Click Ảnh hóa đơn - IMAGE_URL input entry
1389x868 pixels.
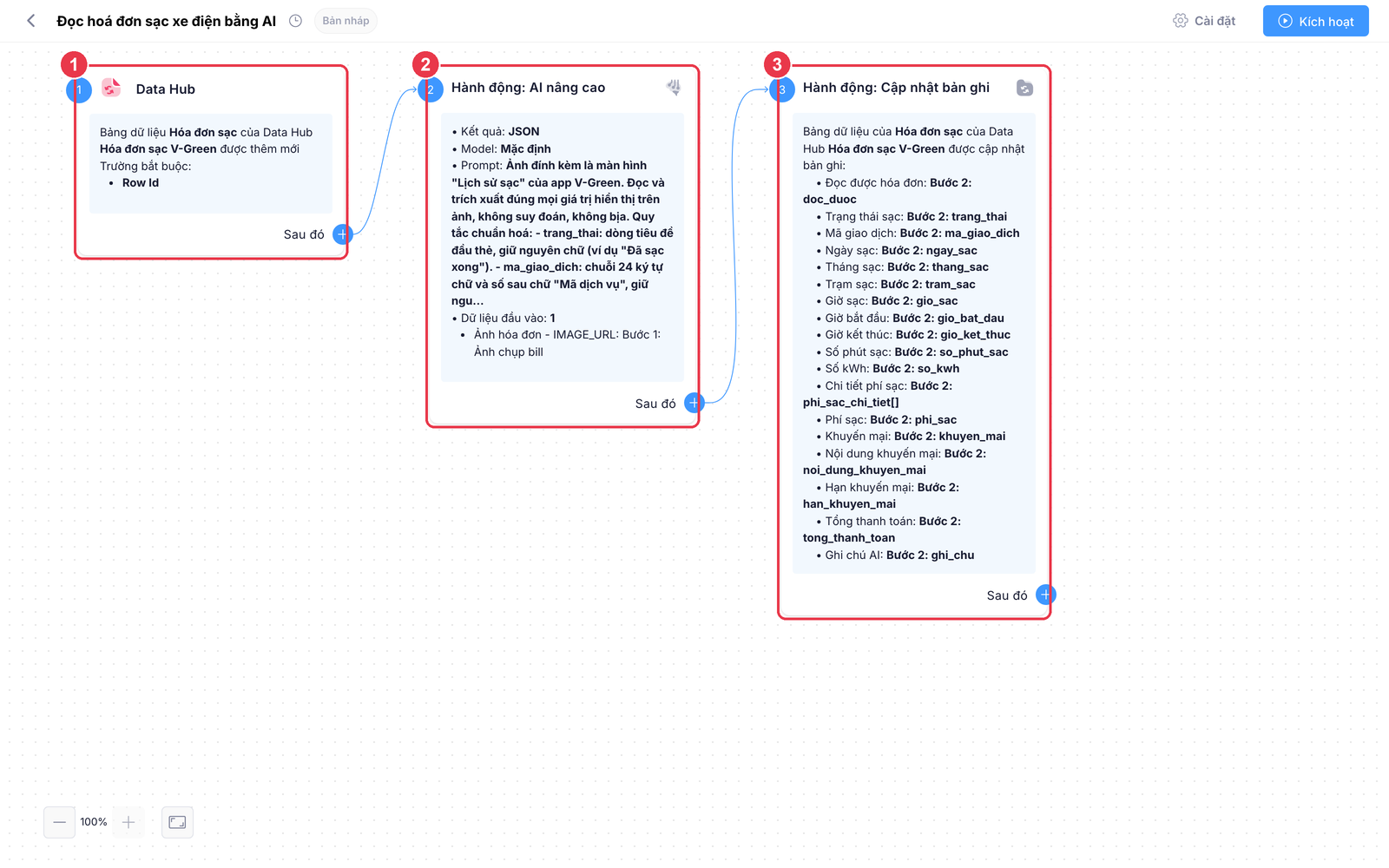coord(567,343)
